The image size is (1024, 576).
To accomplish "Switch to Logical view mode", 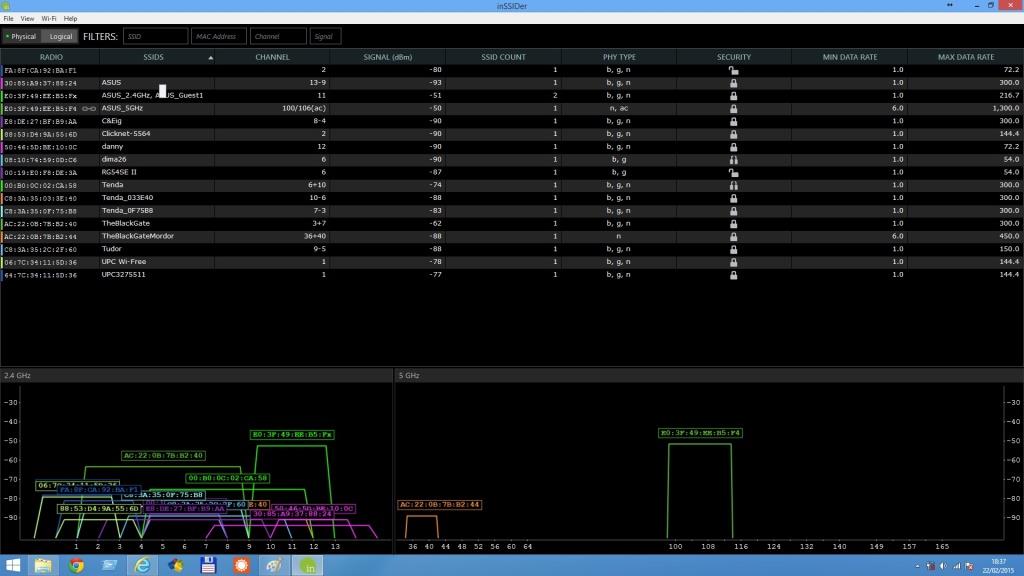I will 61,36.
